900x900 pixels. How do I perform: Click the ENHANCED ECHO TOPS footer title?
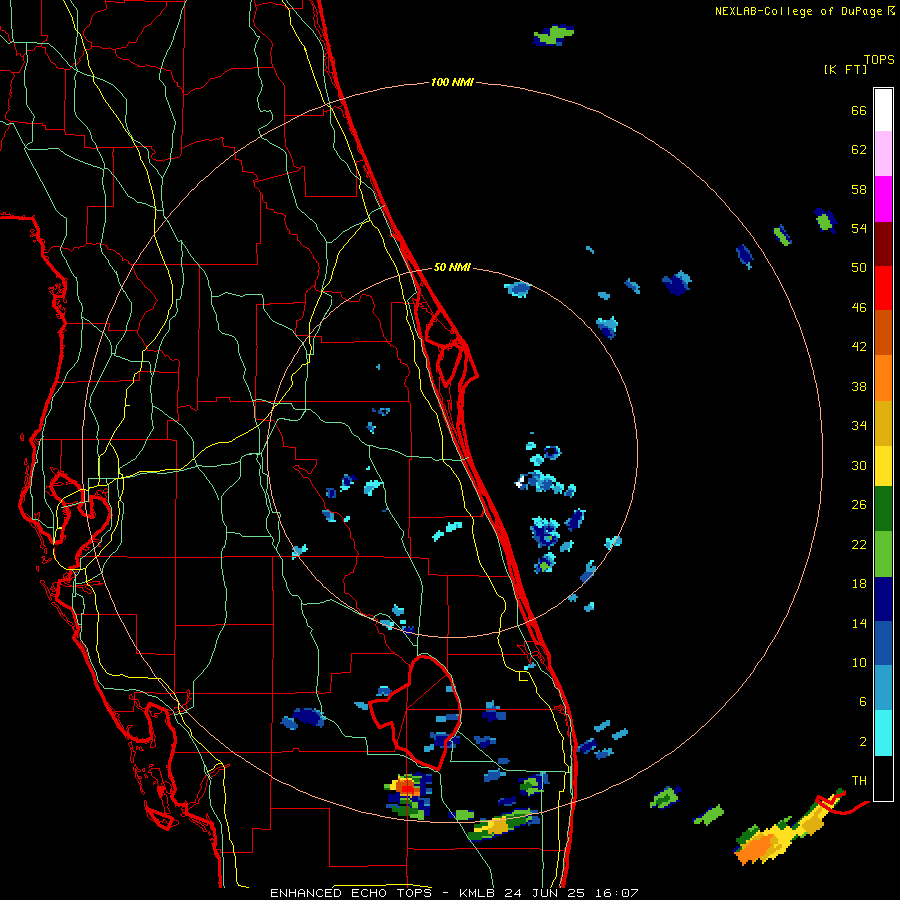350,893
